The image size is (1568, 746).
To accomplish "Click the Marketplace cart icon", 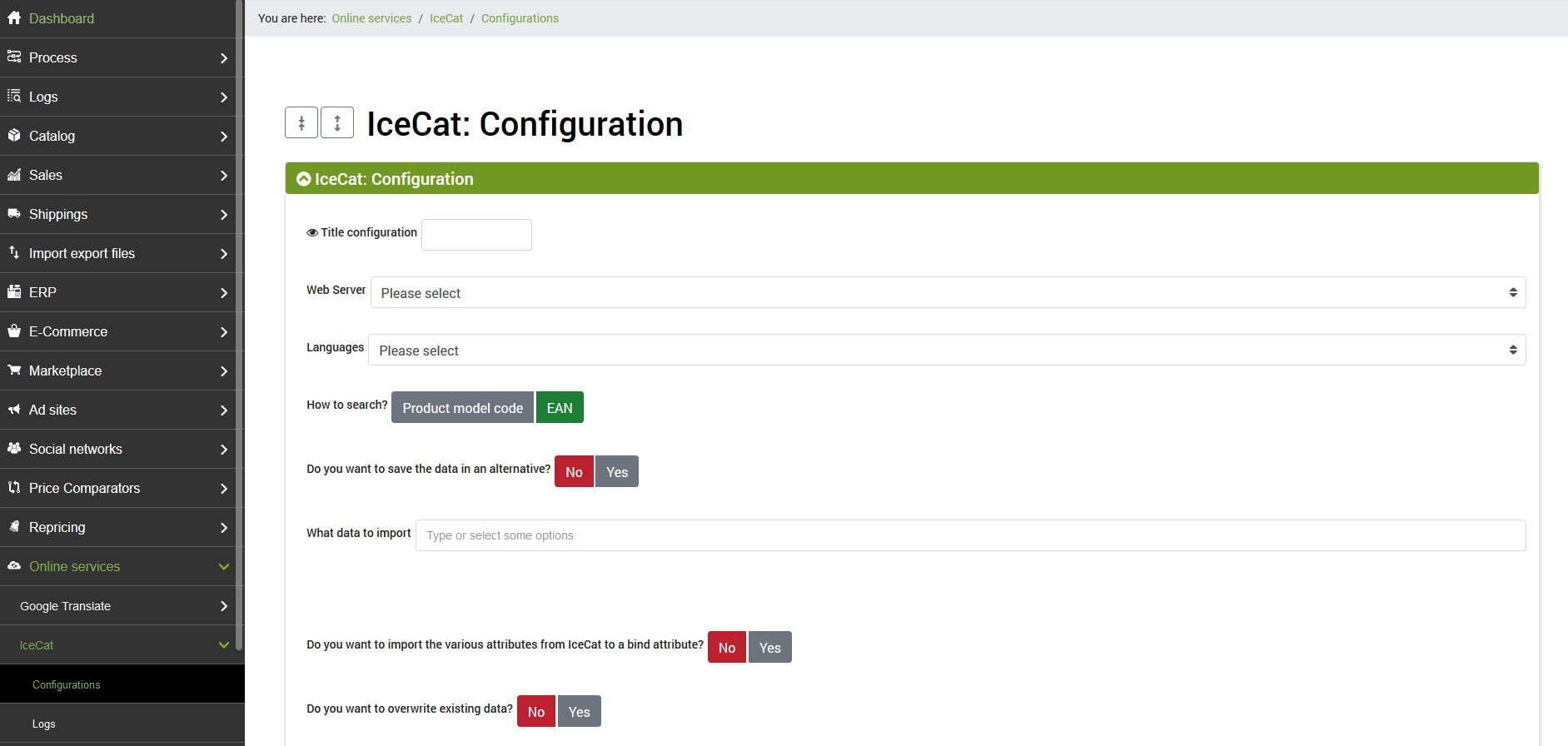I will tap(13, 370).
